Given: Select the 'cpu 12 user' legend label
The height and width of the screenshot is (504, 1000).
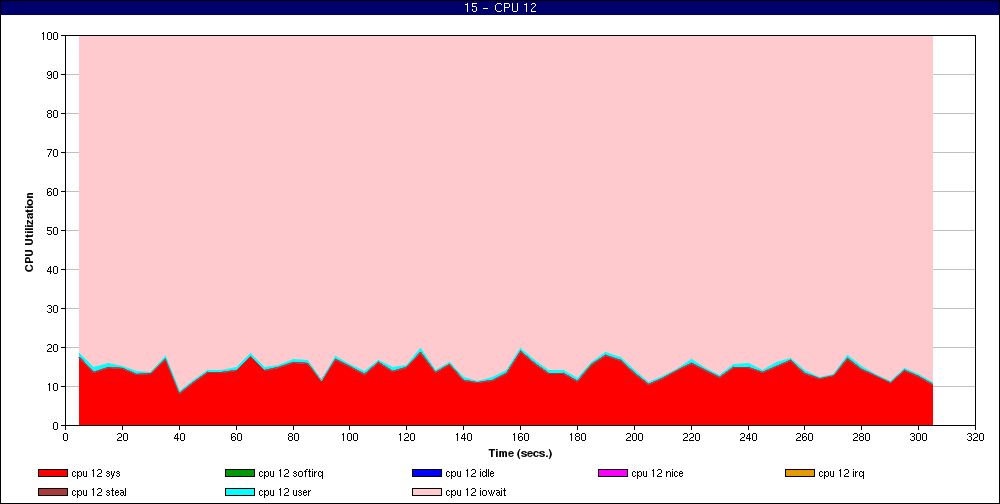Looking at the screenshot, I should point(284,493).
